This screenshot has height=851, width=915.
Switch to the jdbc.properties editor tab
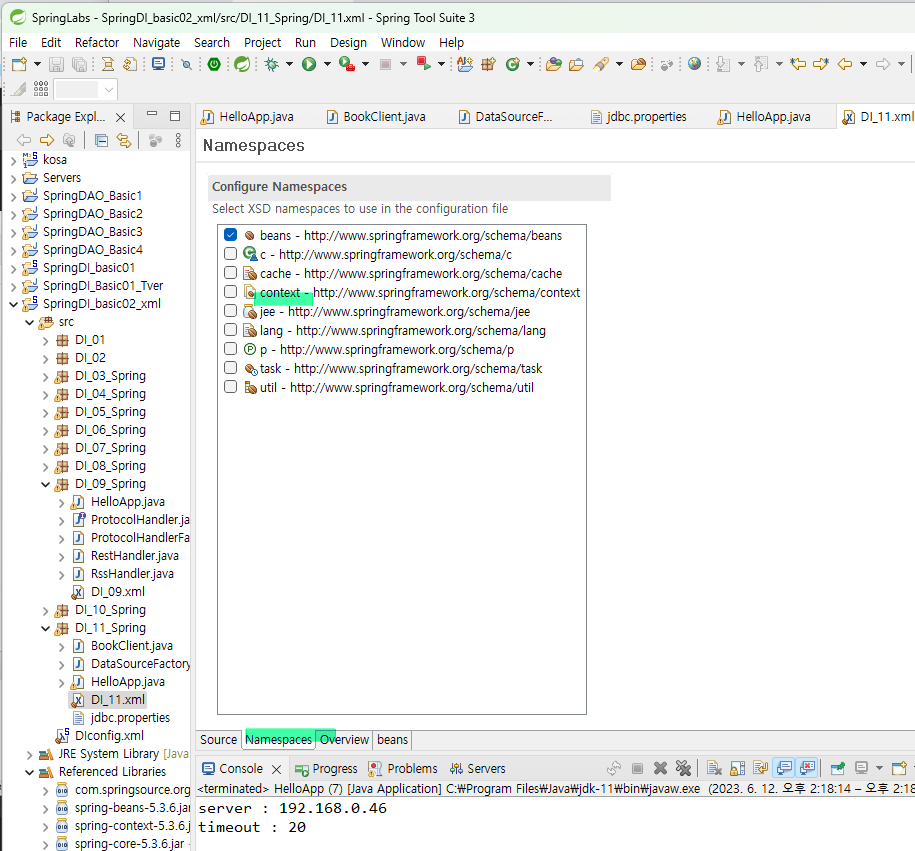click(x=638, y=117)
